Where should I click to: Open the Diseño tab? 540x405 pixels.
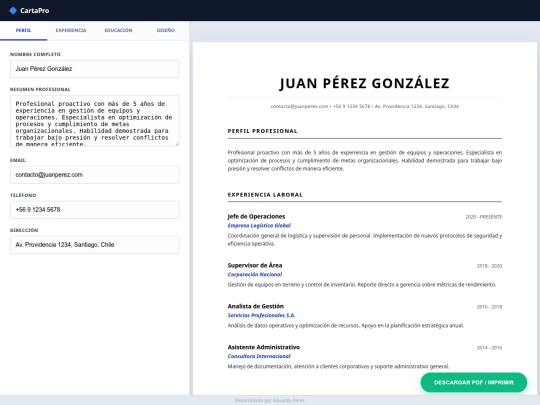click(166, 30)
